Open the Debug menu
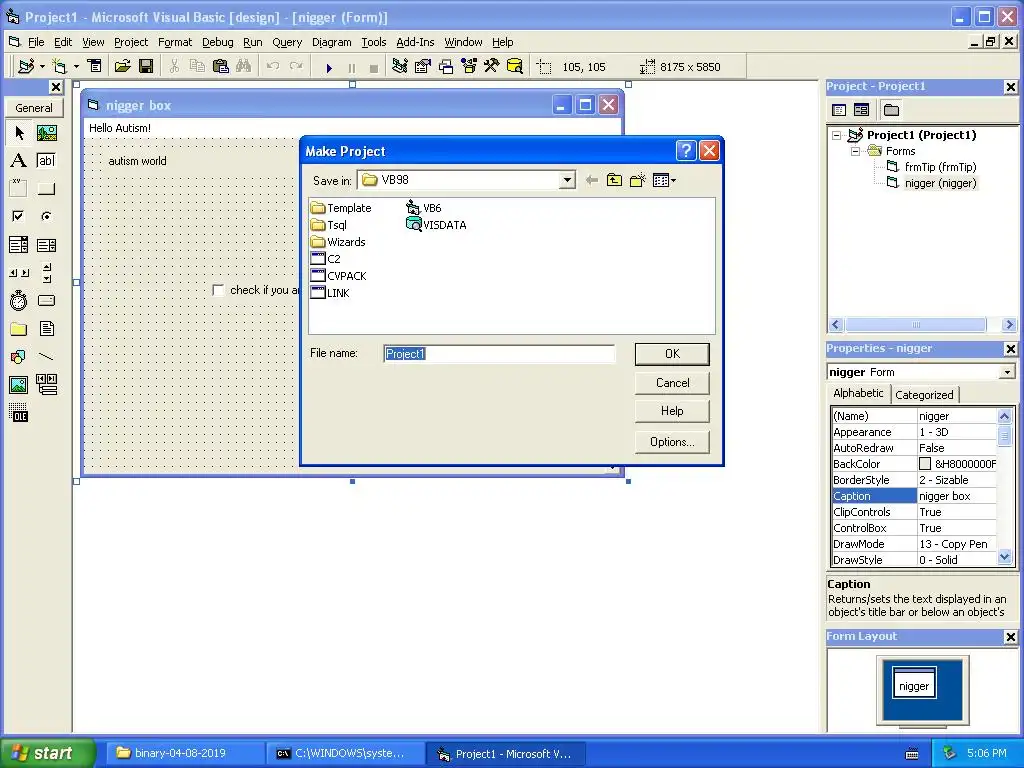This screenshot has width=1024, height=768. point(217,42)
